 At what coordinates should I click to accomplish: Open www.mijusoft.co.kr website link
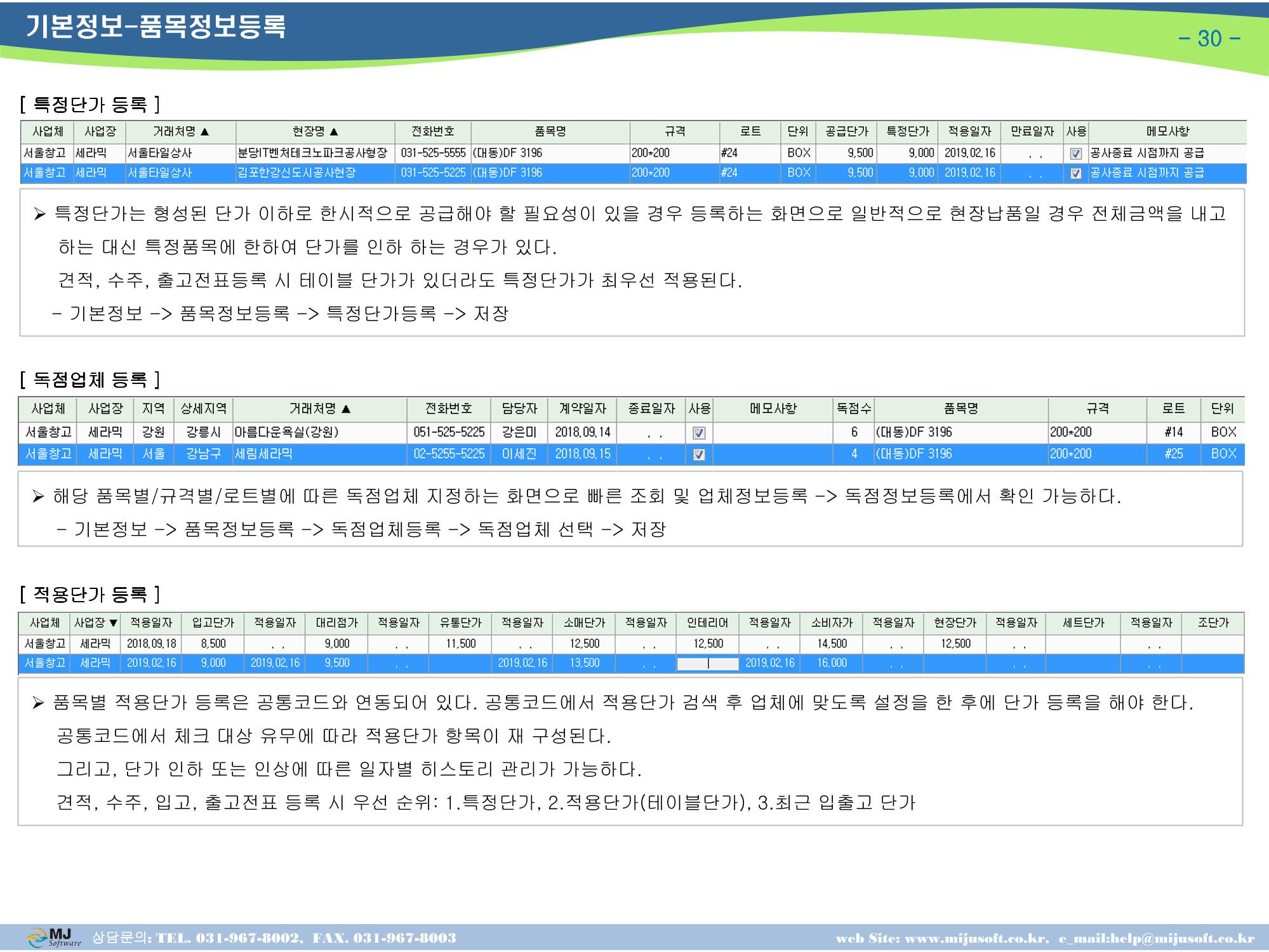coord(975,939)
